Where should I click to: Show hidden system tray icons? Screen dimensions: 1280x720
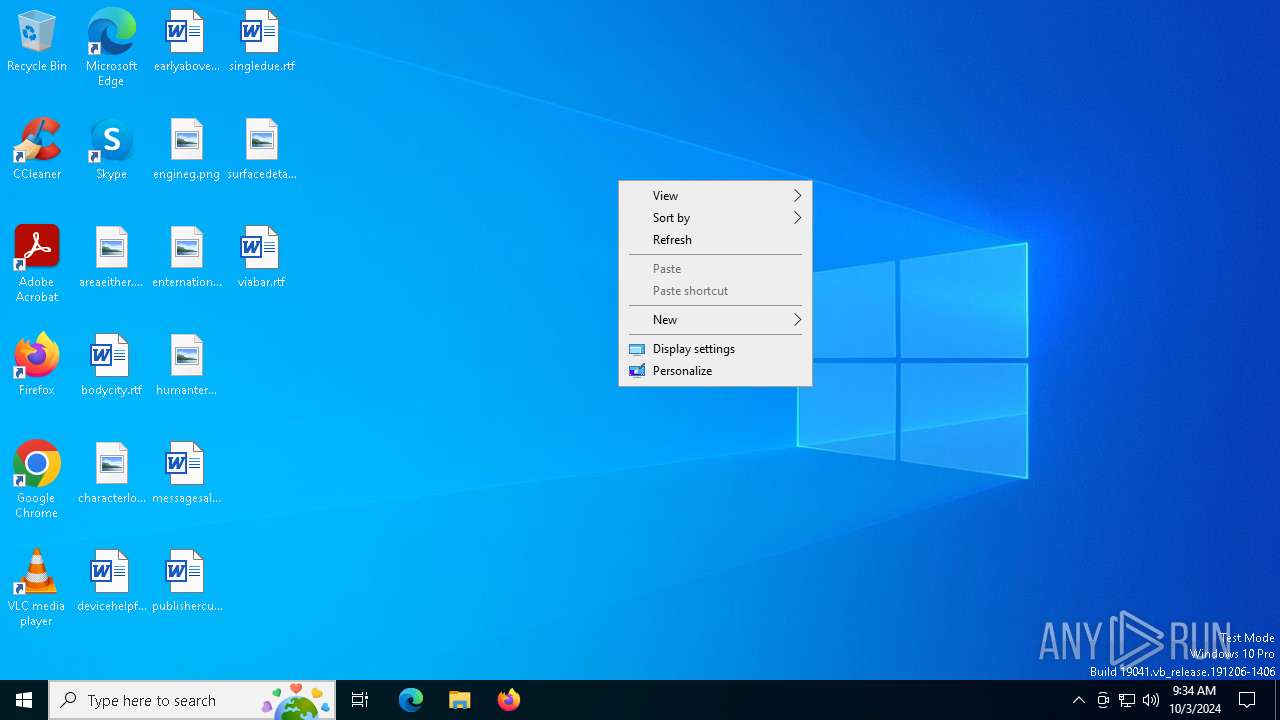coord(1078,700)
